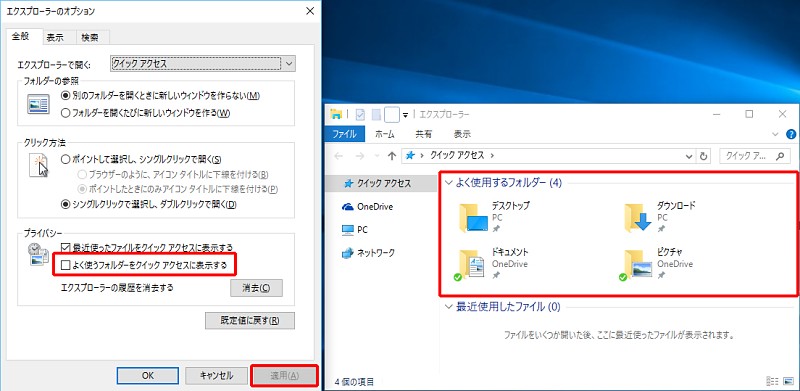This screenshot has height=391, width=800.
Task: Click the 消去 button to clear history
Action: [256, 288]
